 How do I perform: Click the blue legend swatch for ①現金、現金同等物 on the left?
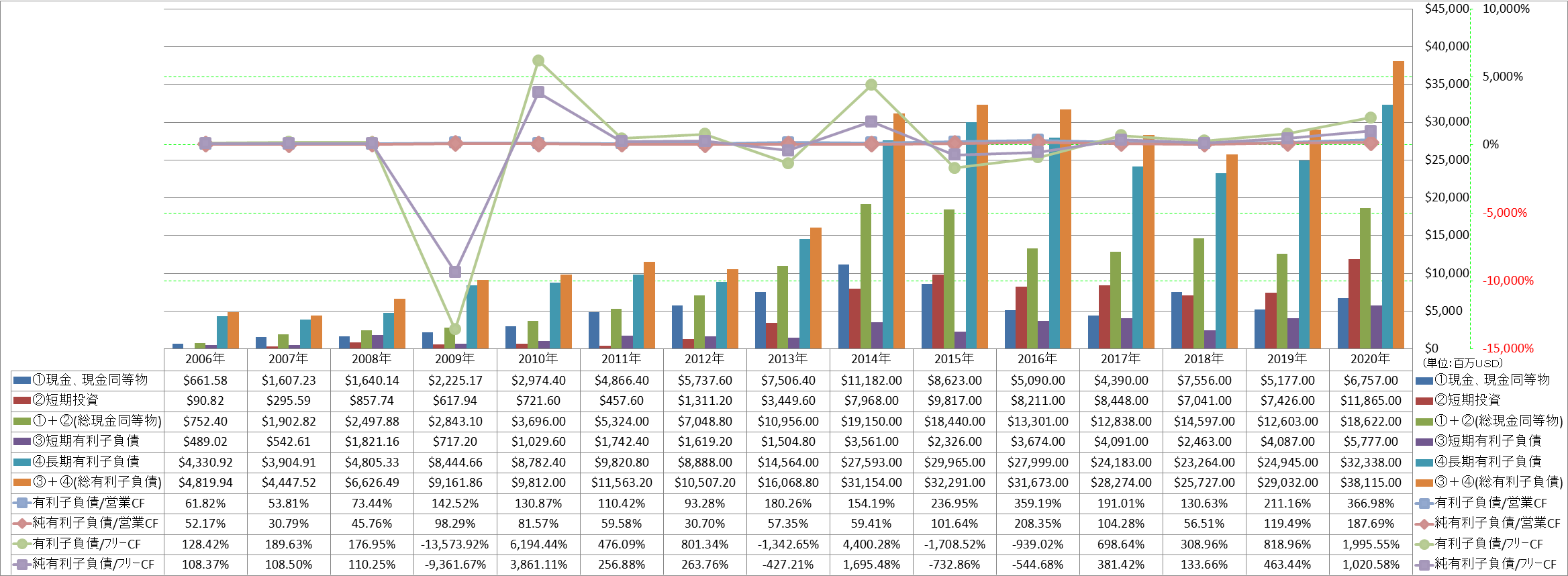point(22,381)
